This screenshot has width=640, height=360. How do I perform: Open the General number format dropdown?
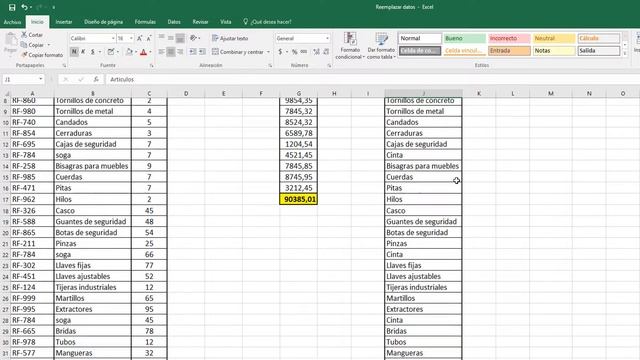click(x=327, y=38)
